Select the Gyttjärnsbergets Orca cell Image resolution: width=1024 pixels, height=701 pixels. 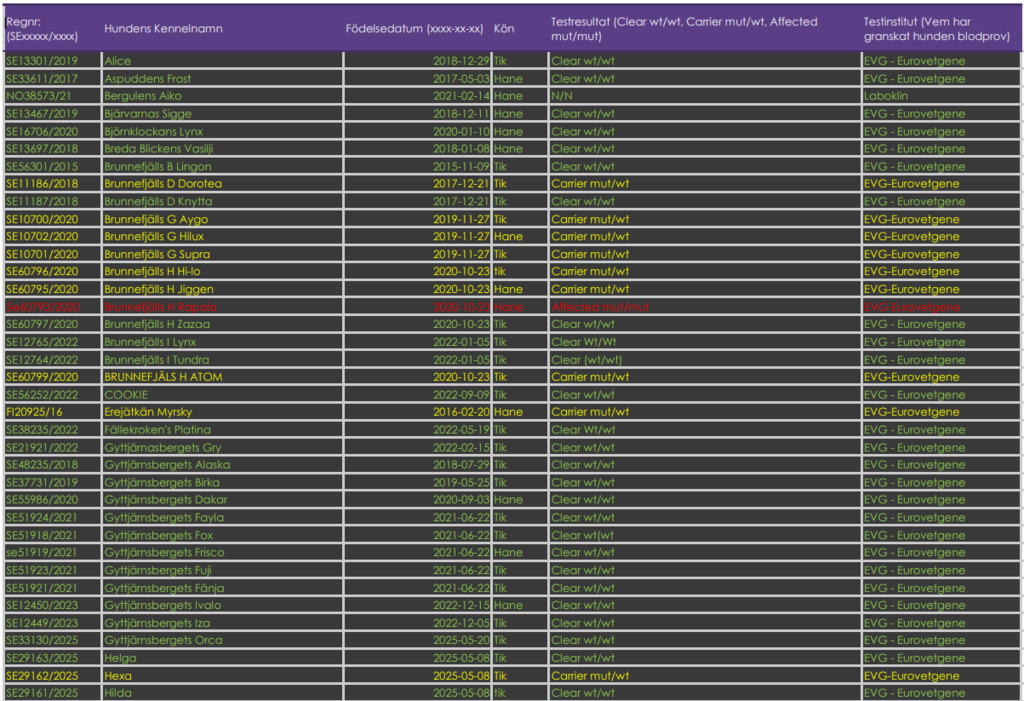point(222,640)
